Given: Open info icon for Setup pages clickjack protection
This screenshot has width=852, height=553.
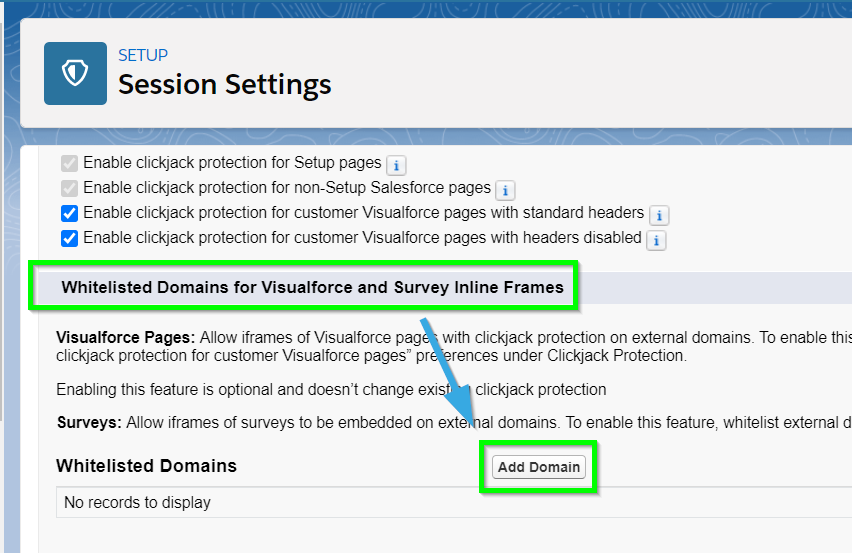Looking at the screenshot, I should pos(396,165).
